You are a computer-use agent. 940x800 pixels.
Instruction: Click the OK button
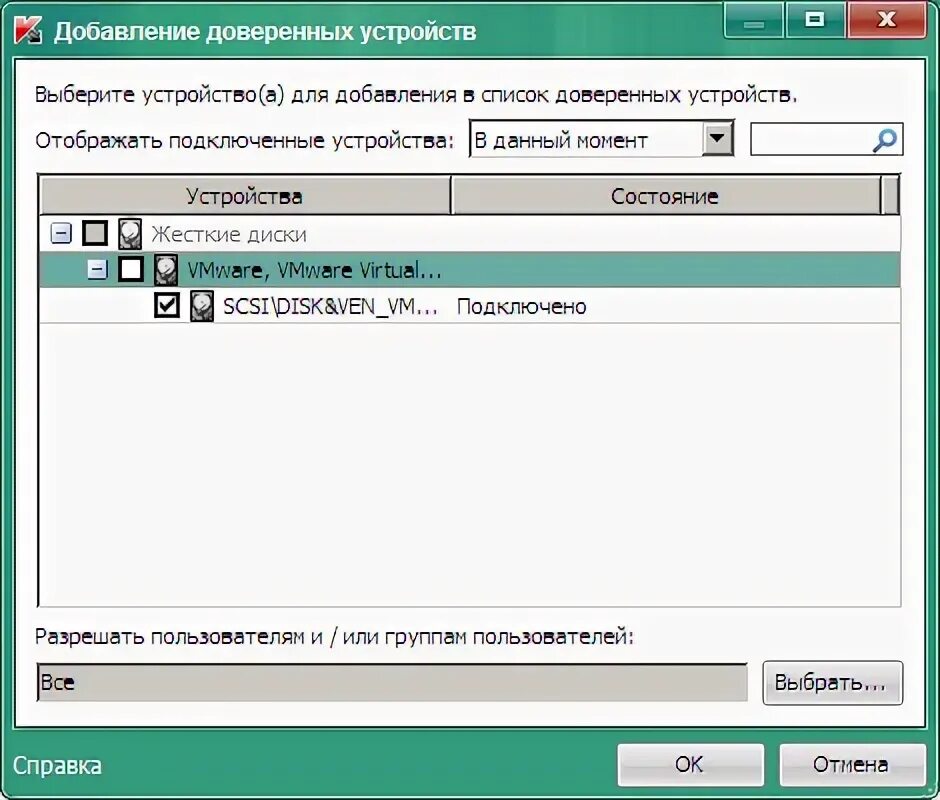(691, 765)
